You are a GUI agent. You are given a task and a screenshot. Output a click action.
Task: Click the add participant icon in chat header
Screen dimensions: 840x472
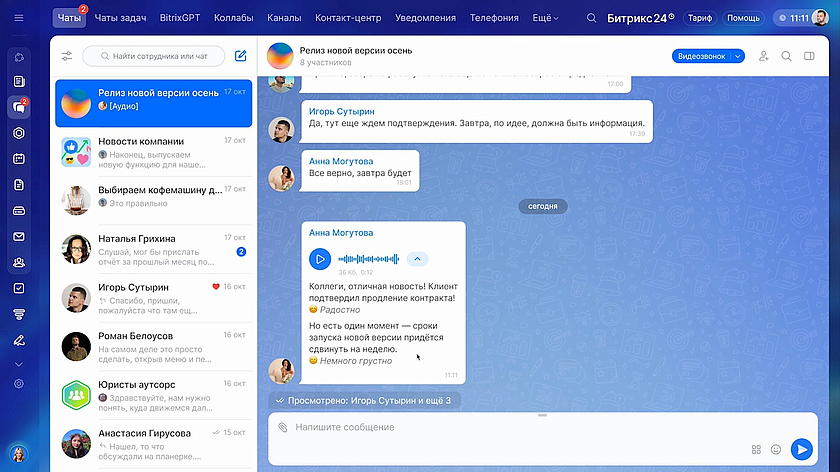tap(764, 56)
